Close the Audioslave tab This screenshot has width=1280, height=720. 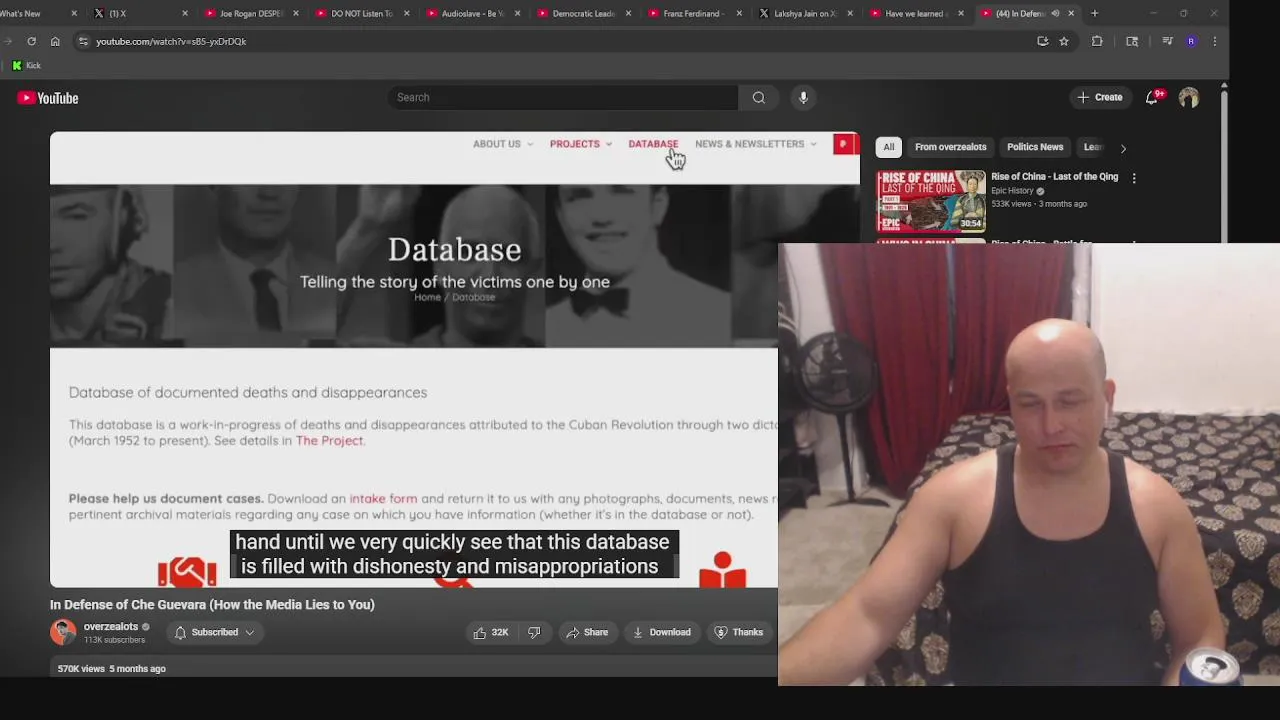point(518,13)
